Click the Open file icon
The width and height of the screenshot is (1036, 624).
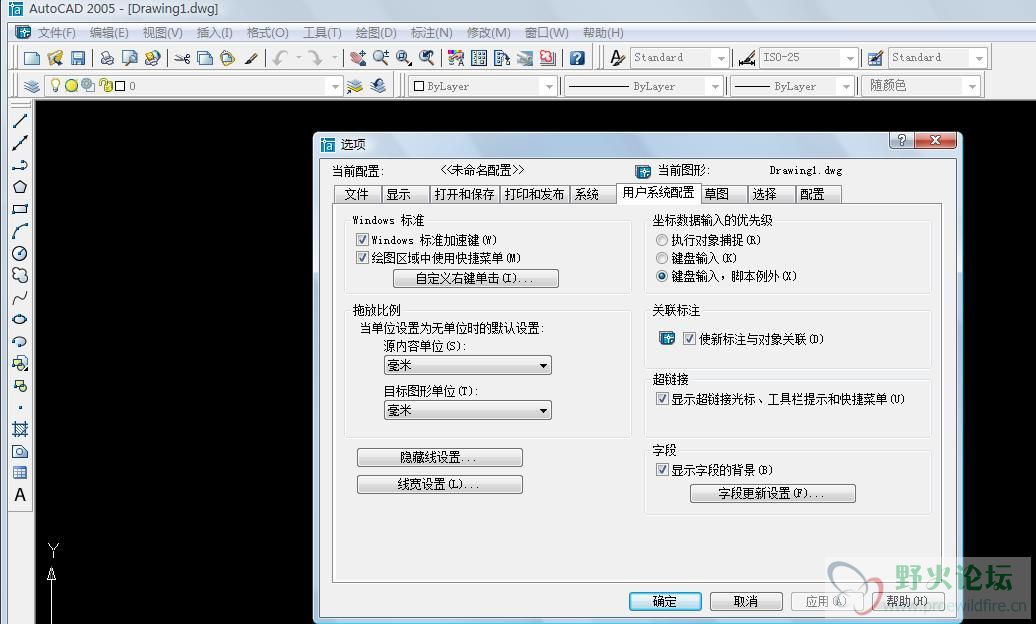pos(55,58)
